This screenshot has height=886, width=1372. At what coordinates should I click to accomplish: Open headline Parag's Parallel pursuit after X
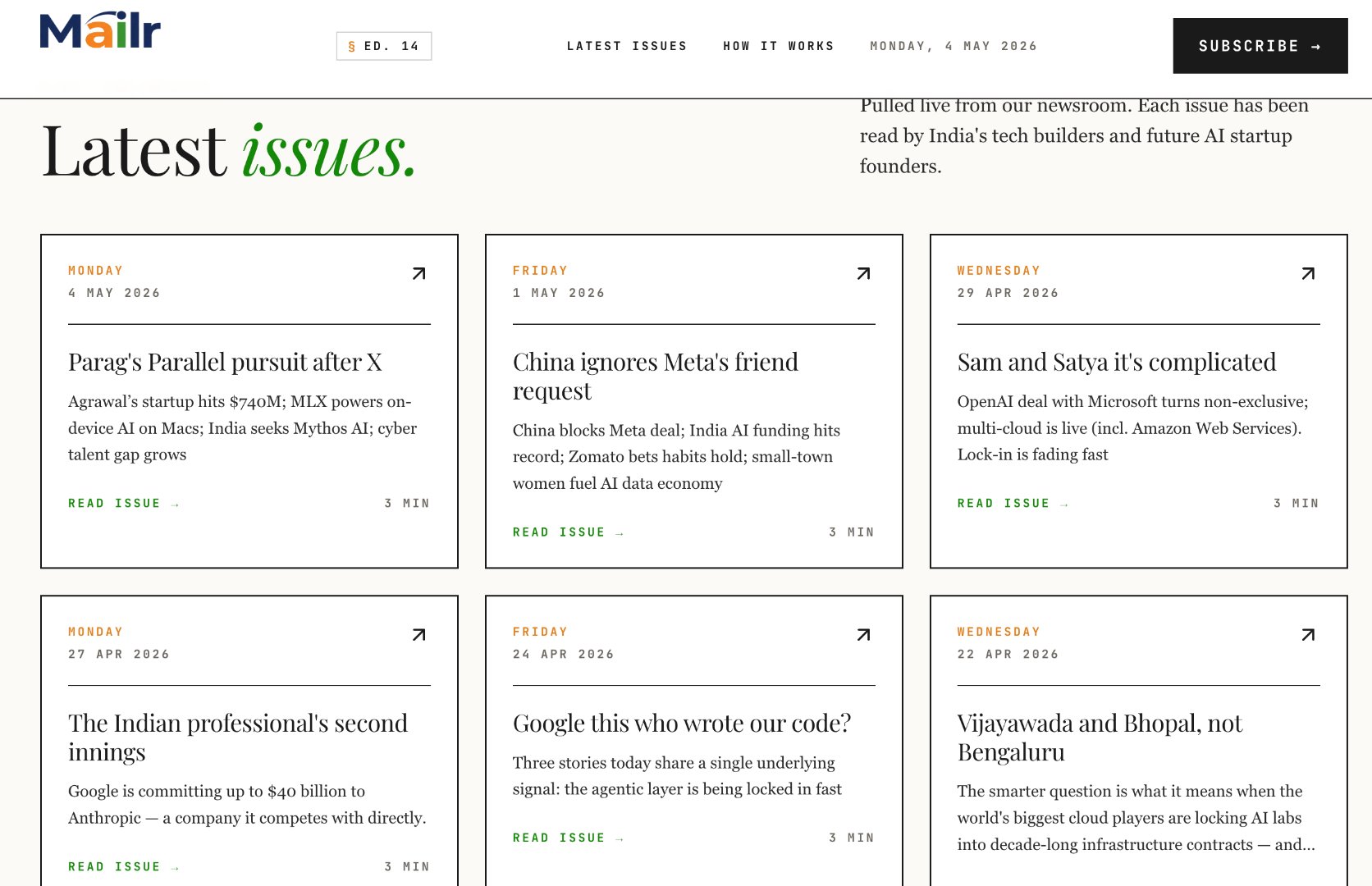(225, 362)
